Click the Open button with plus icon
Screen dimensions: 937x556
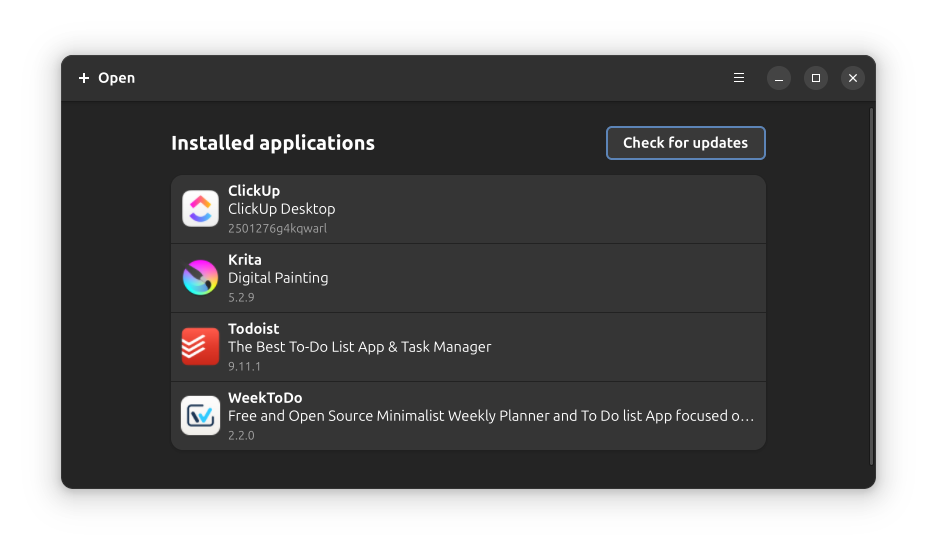click(x=106, y=78)
